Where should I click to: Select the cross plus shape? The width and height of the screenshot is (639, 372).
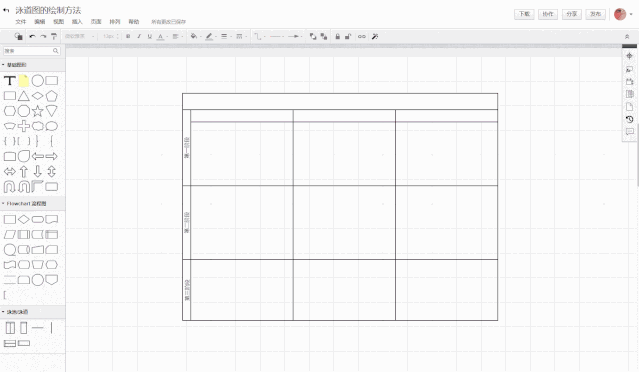(24, 126)
